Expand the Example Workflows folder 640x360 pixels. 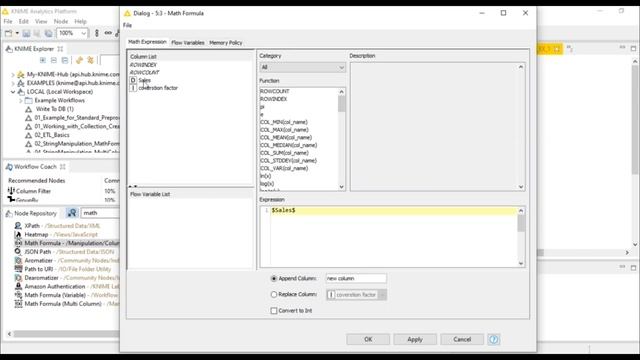pos(20,100)
